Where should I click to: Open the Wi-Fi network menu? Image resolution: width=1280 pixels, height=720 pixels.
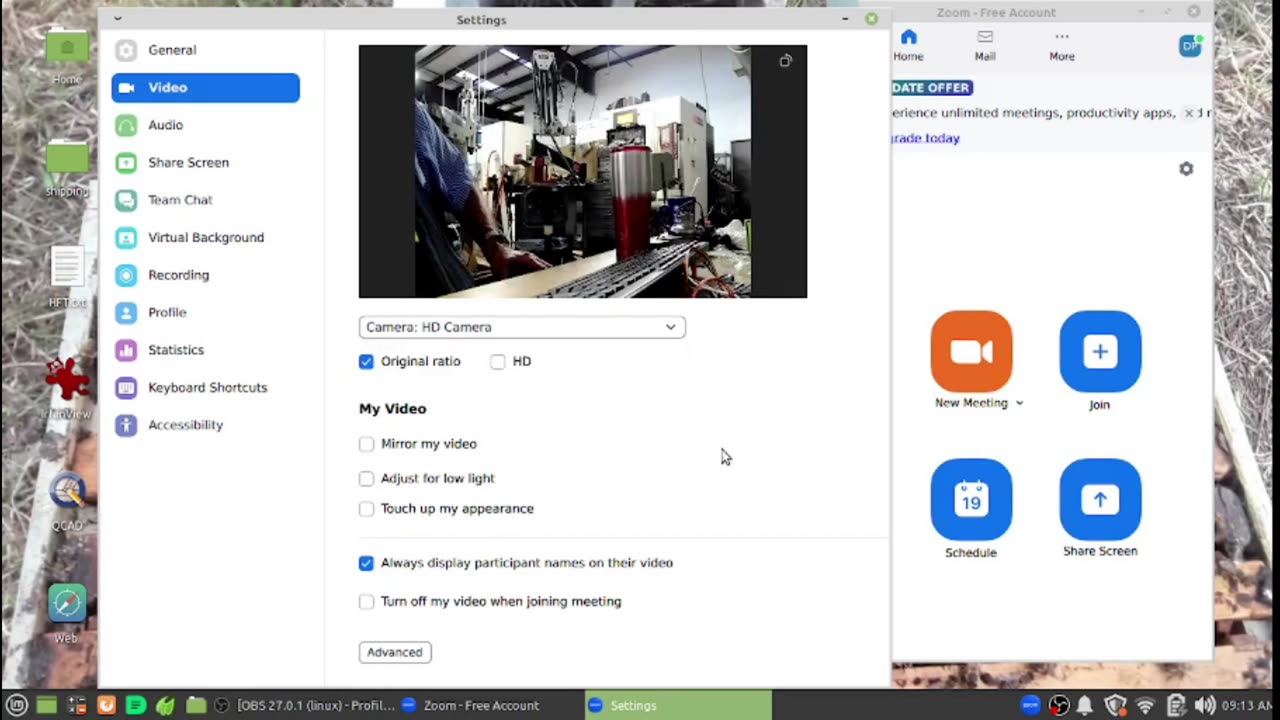pyautogui.click(x=1146, y=705)
